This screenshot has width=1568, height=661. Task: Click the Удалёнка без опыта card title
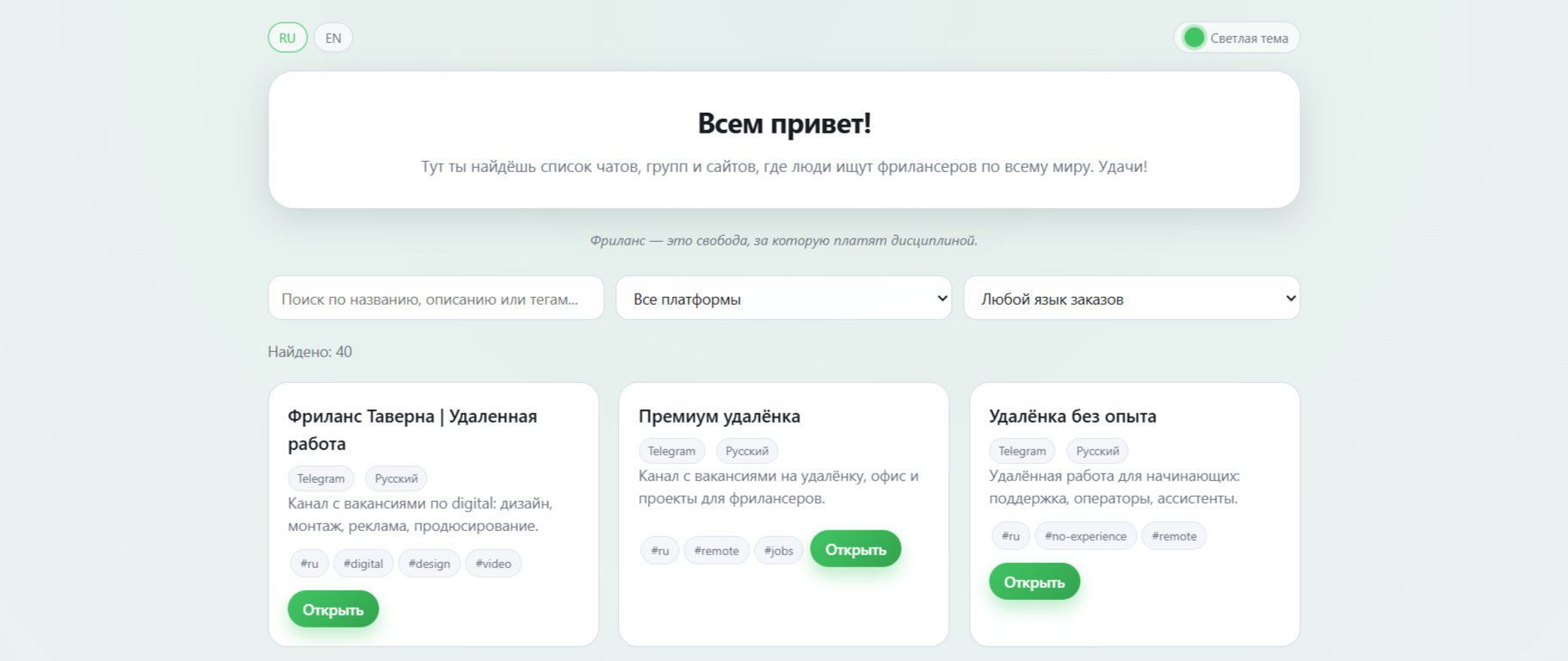point(1072,417)
